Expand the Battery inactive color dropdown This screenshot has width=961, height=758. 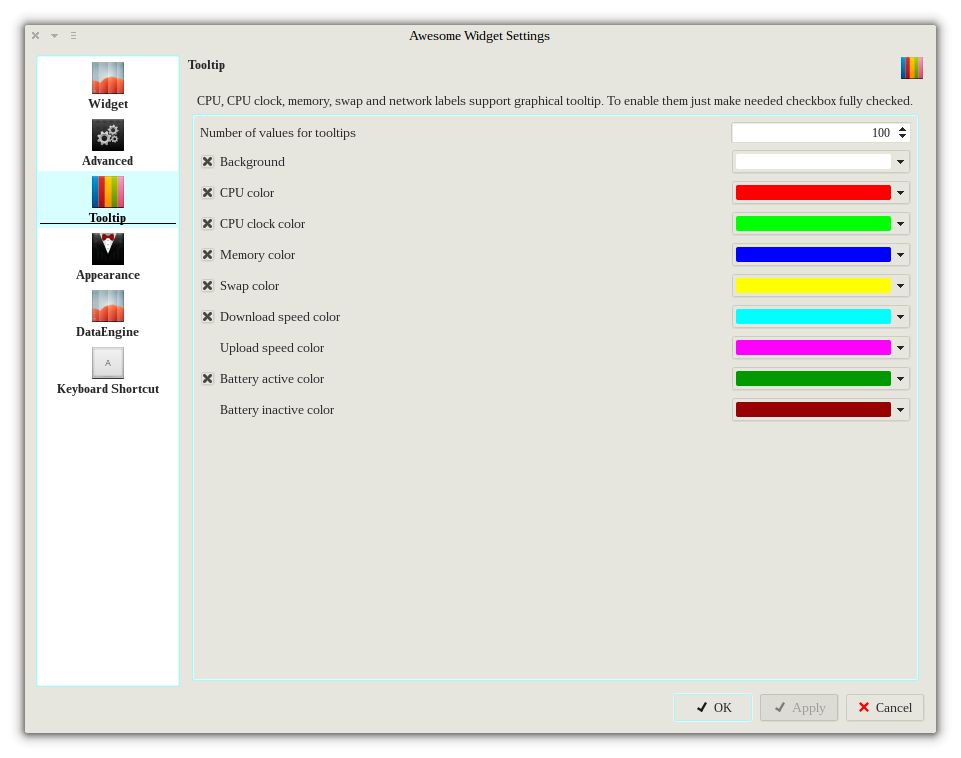pyautogui.click(x=900, y=410)
